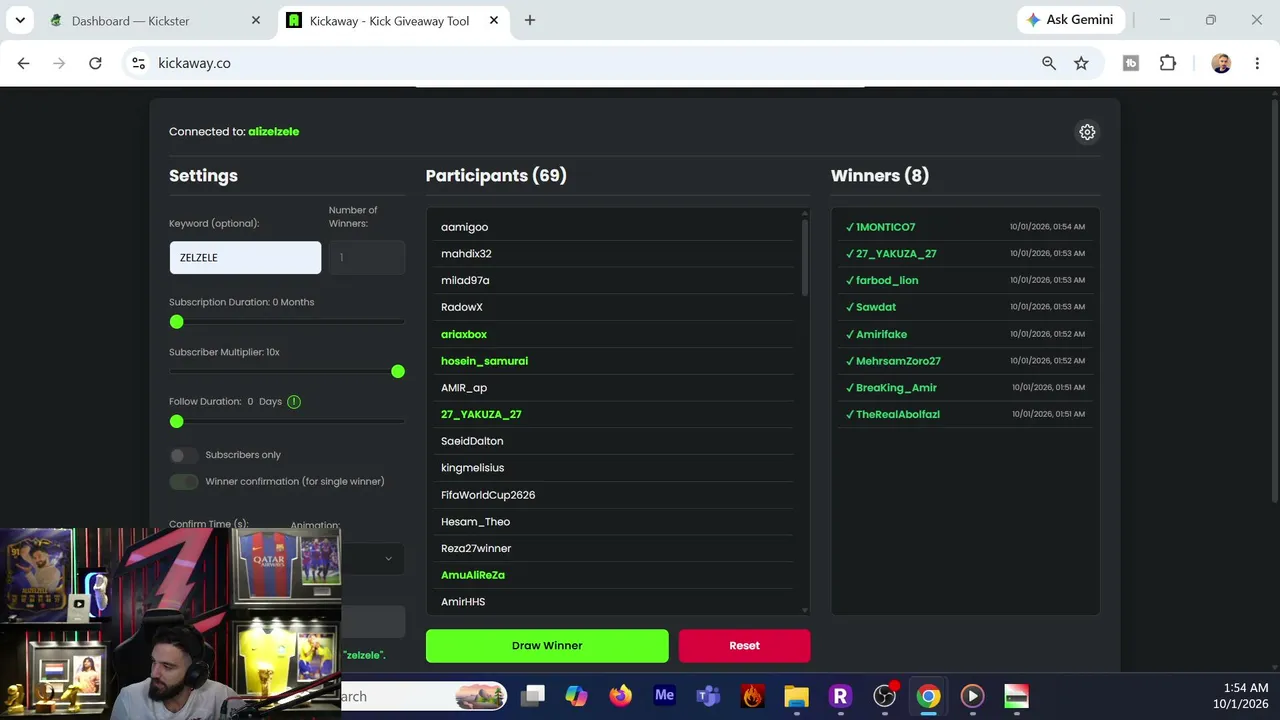Select participant aamigoo

pos(464,227)
